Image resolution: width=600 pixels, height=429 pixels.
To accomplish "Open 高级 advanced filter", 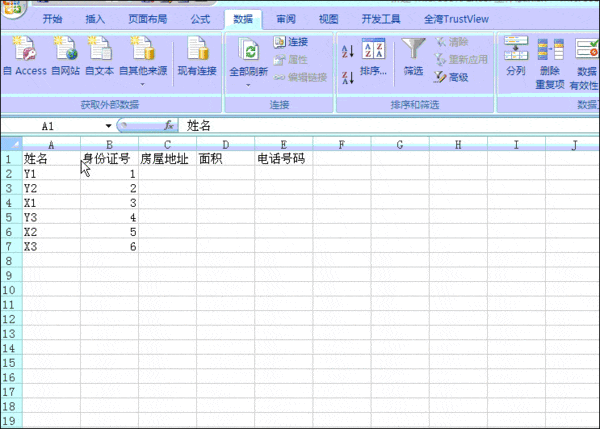I will 452,78.
